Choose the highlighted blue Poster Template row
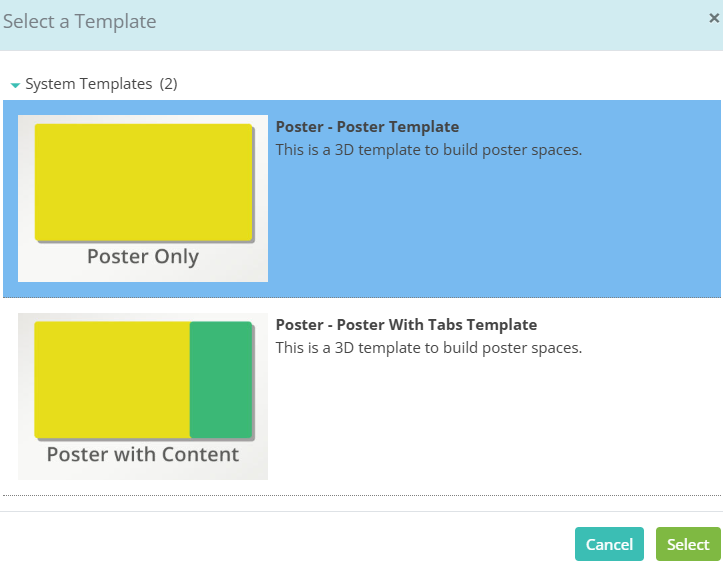 pos(362,199)
